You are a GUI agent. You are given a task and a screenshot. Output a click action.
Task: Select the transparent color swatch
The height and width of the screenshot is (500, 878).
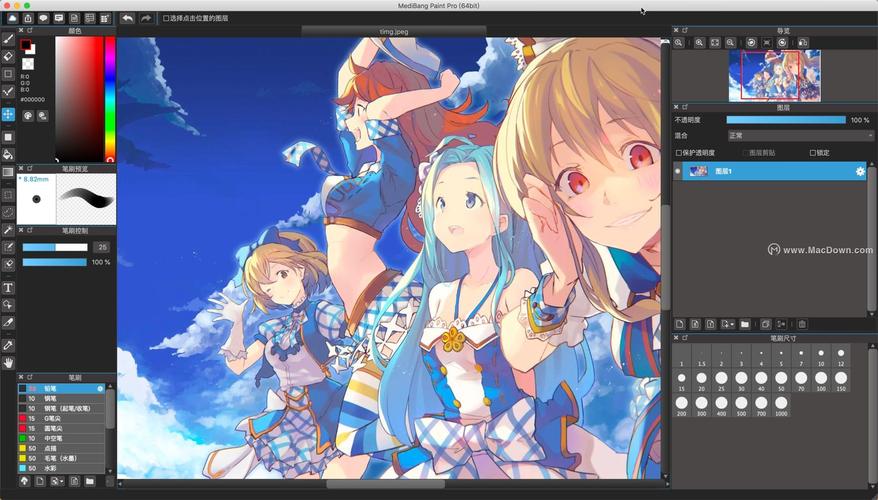[x=27, y=64]
